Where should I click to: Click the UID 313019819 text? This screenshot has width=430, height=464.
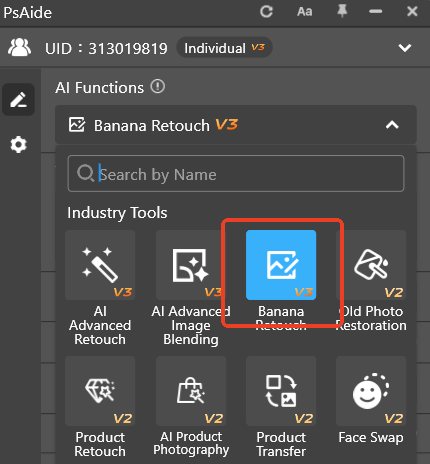coord(106,49)
